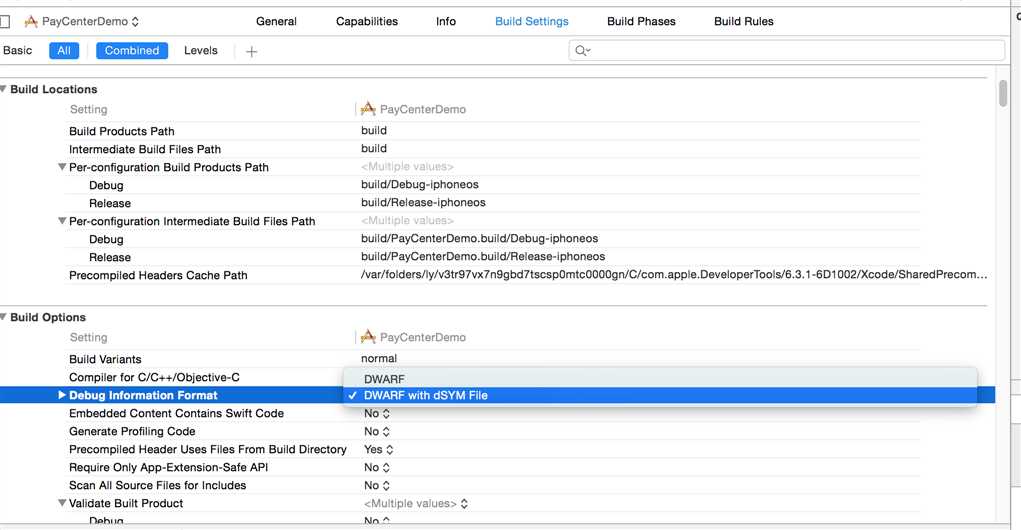Collapse Per-configuration Build Products Path
The width and height of the screenshot is (1021, 530).
tap(62, 167)
